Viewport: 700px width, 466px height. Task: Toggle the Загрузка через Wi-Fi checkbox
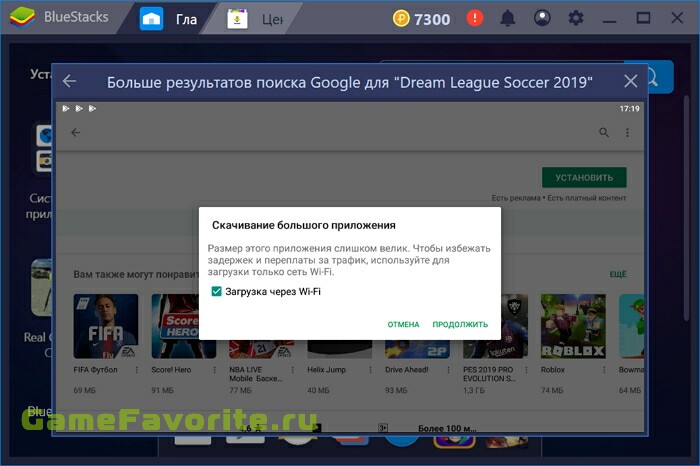(x=216, y=291)
